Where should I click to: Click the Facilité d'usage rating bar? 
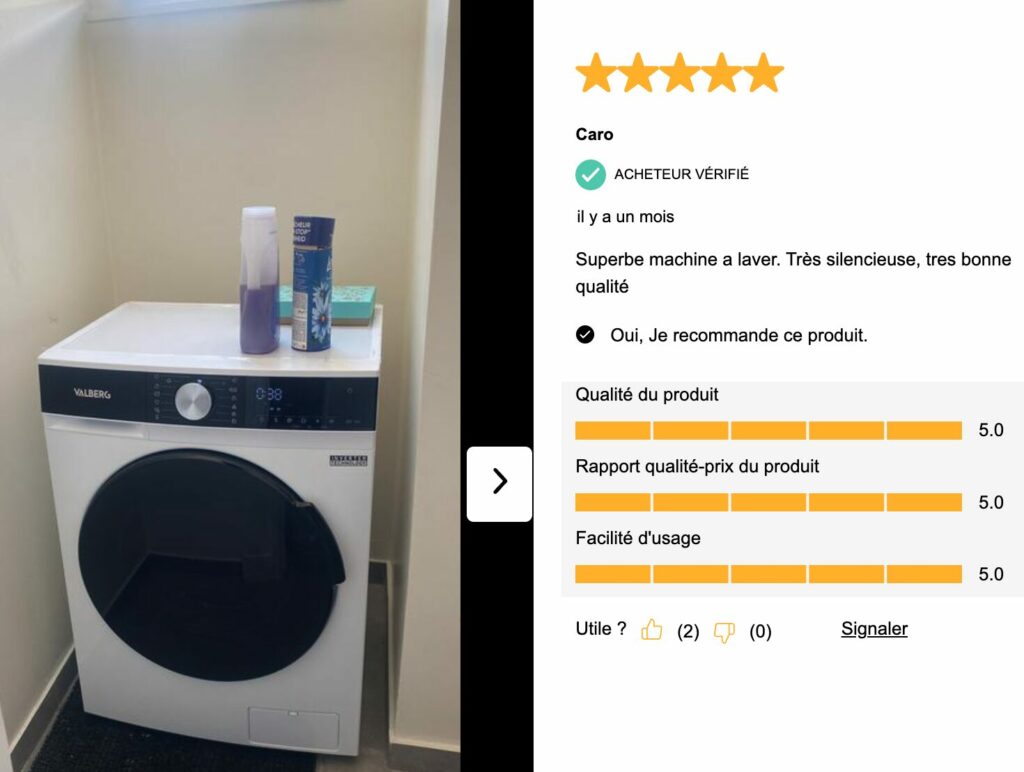[x=769, y=574]
